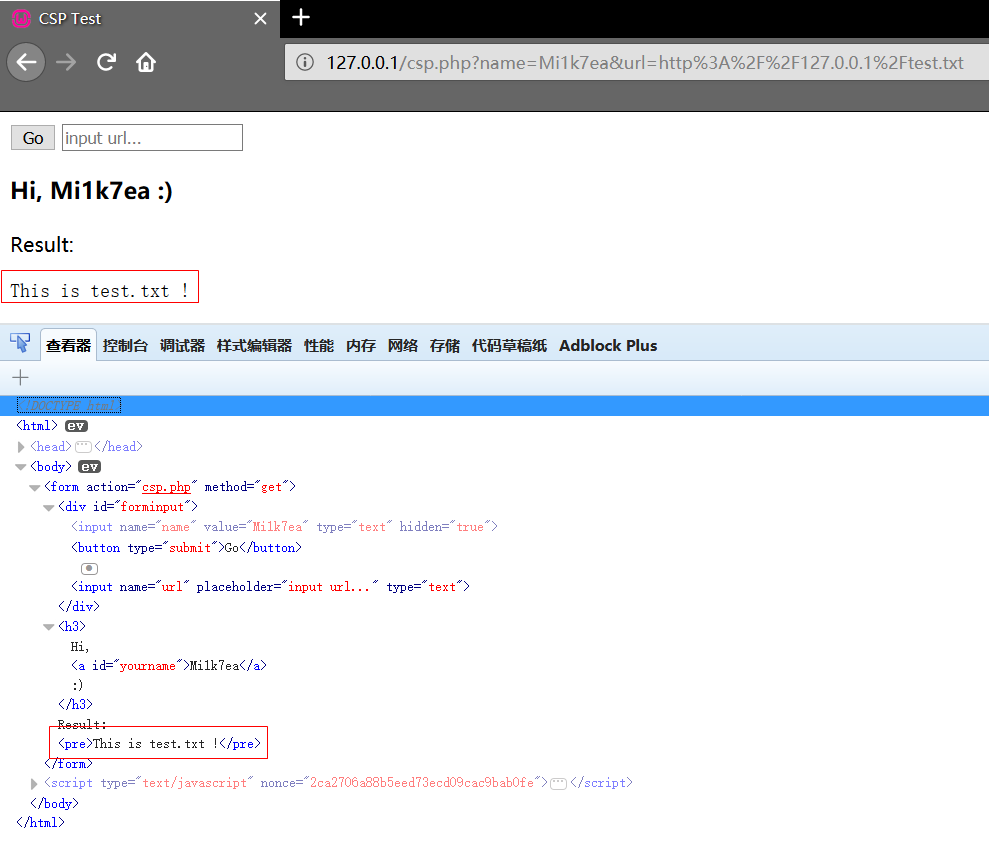
Task: Collapse the form element node
Action: [35, 487]
